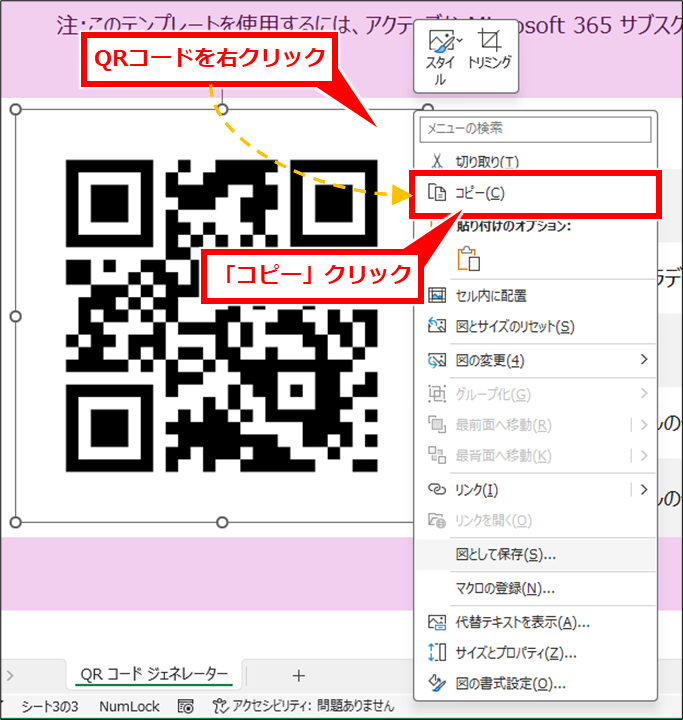Click the NumLock status indicator
The width and height of the screenshot is (683, 720).
click(129, 706)
